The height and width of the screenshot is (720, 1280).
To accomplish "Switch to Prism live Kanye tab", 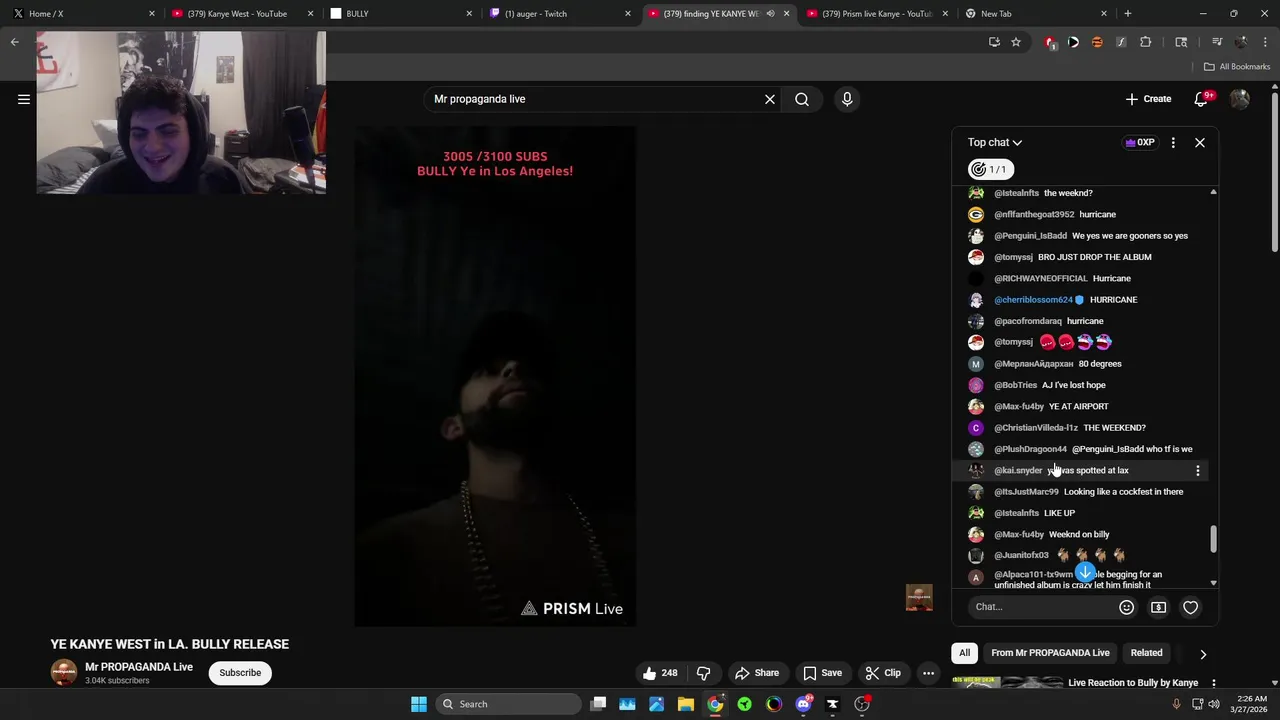I will 877,14.
